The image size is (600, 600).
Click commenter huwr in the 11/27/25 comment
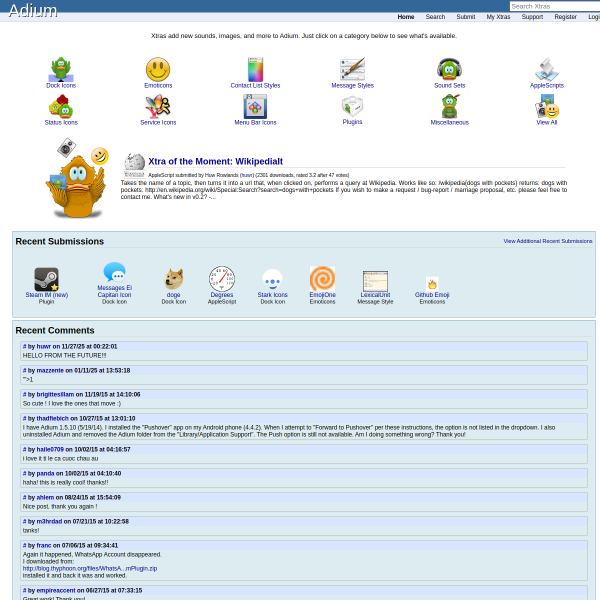pos(44,346)
